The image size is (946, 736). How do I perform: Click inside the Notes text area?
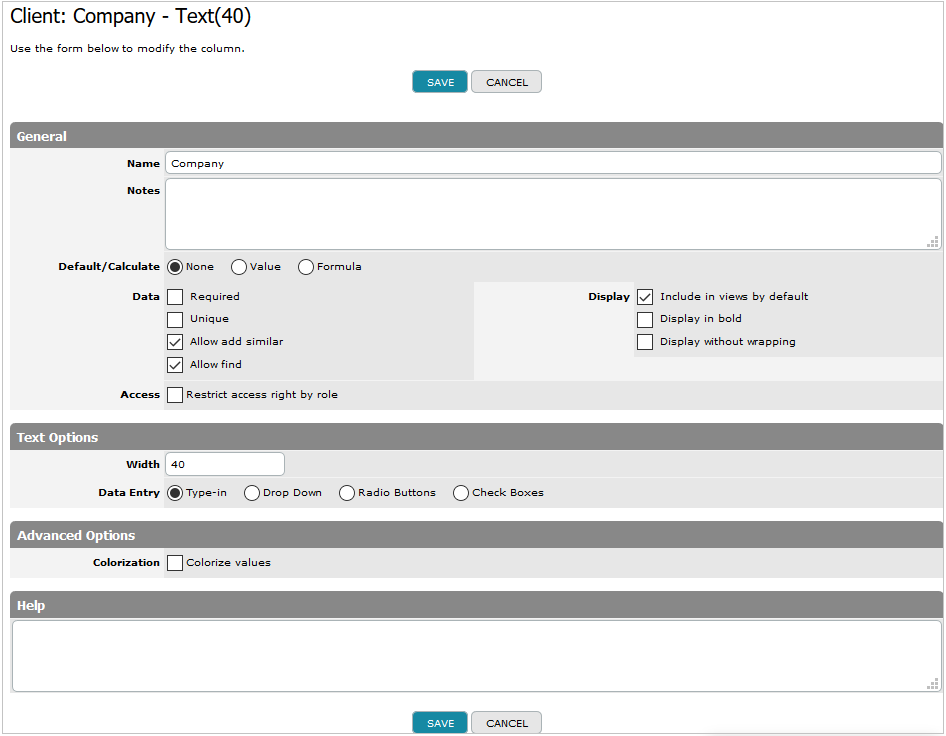(553, 214)
